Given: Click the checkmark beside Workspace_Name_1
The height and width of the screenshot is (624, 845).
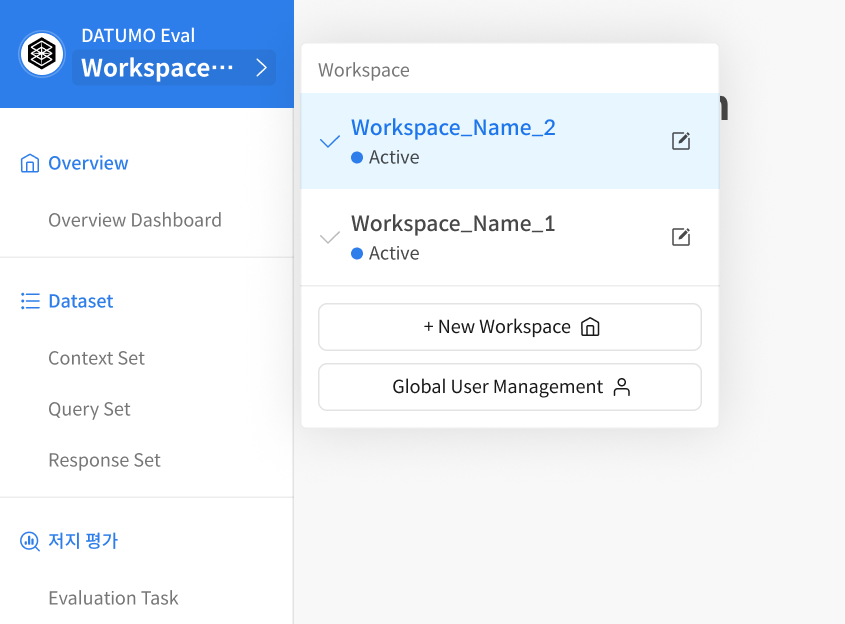Looking at the screenshot, I should tap(329, 237).
